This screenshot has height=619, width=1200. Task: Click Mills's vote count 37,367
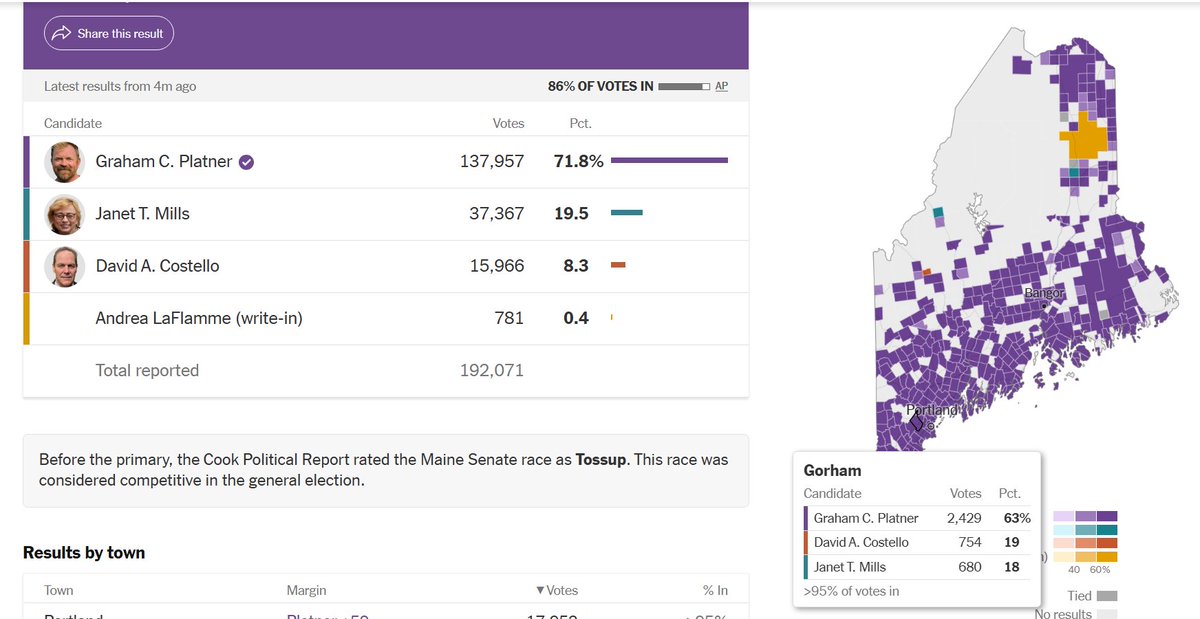tap(496, 213)
